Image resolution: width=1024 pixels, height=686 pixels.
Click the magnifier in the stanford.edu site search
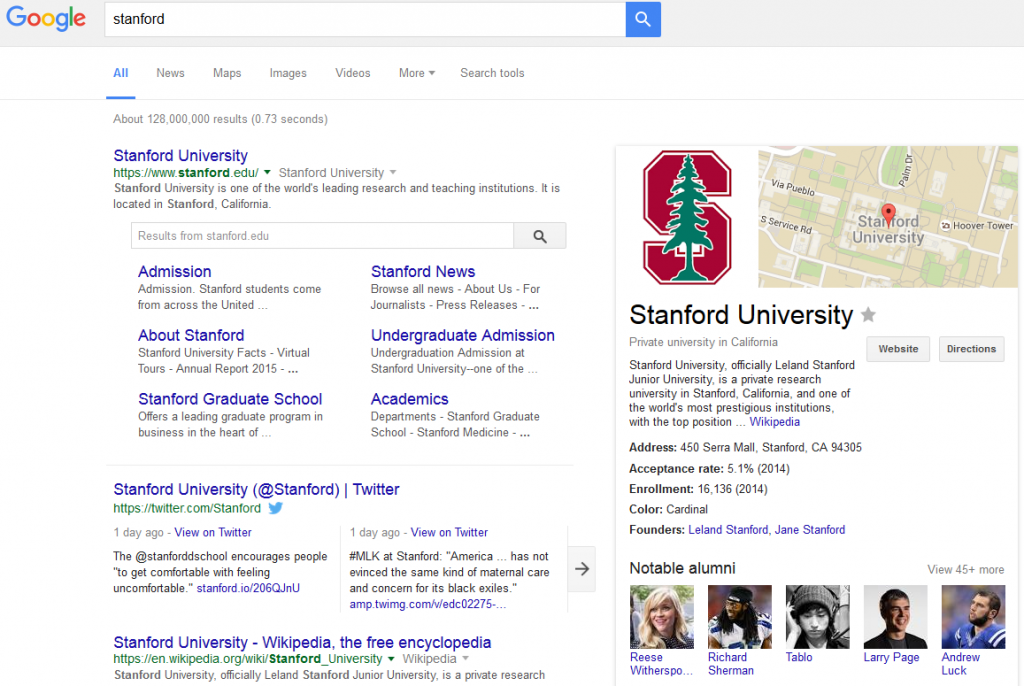coord(540,235)
